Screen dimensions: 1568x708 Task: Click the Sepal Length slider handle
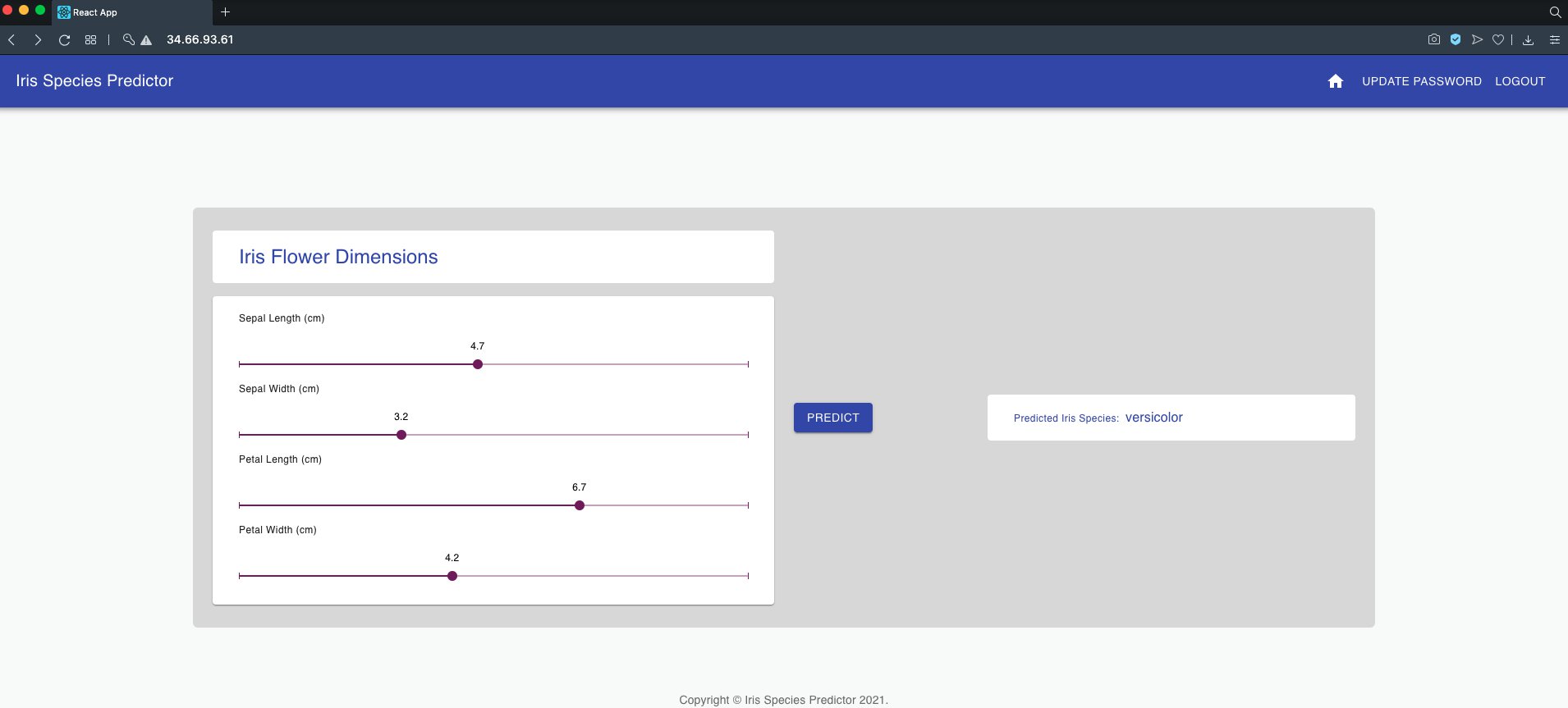coord(478,364)
